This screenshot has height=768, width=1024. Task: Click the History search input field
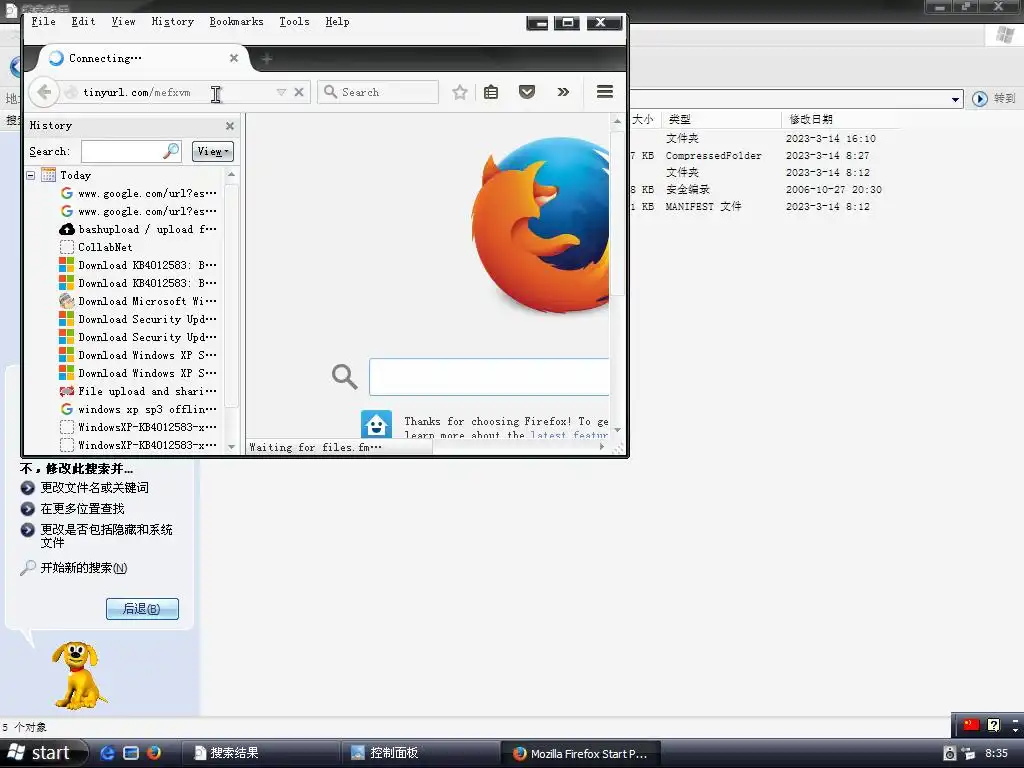pyautogui.click(x=122, y=151)
